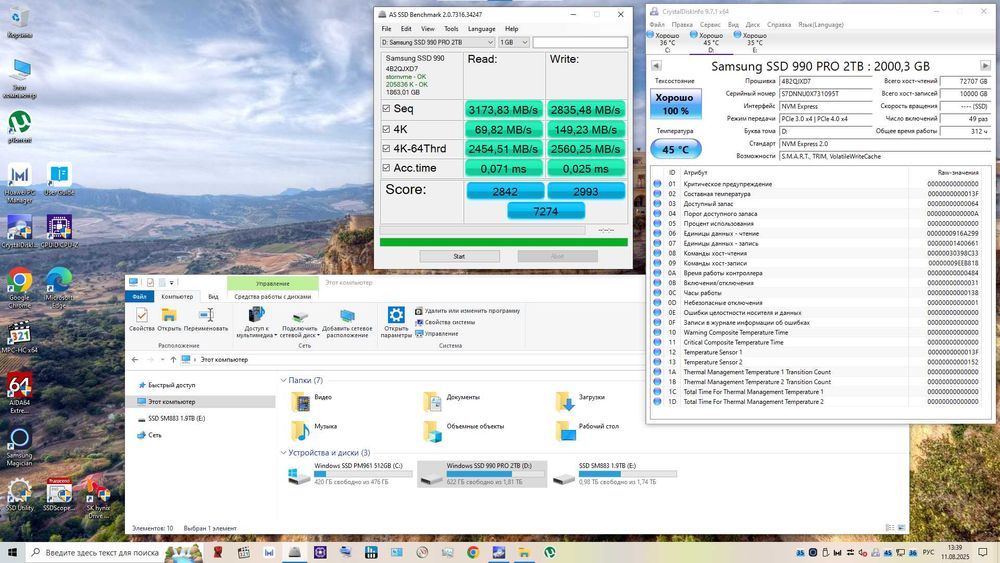This screenshot has width=1000, height=563.
Task: Open Samsung Magician desktop shortcut
Action: 20,446
